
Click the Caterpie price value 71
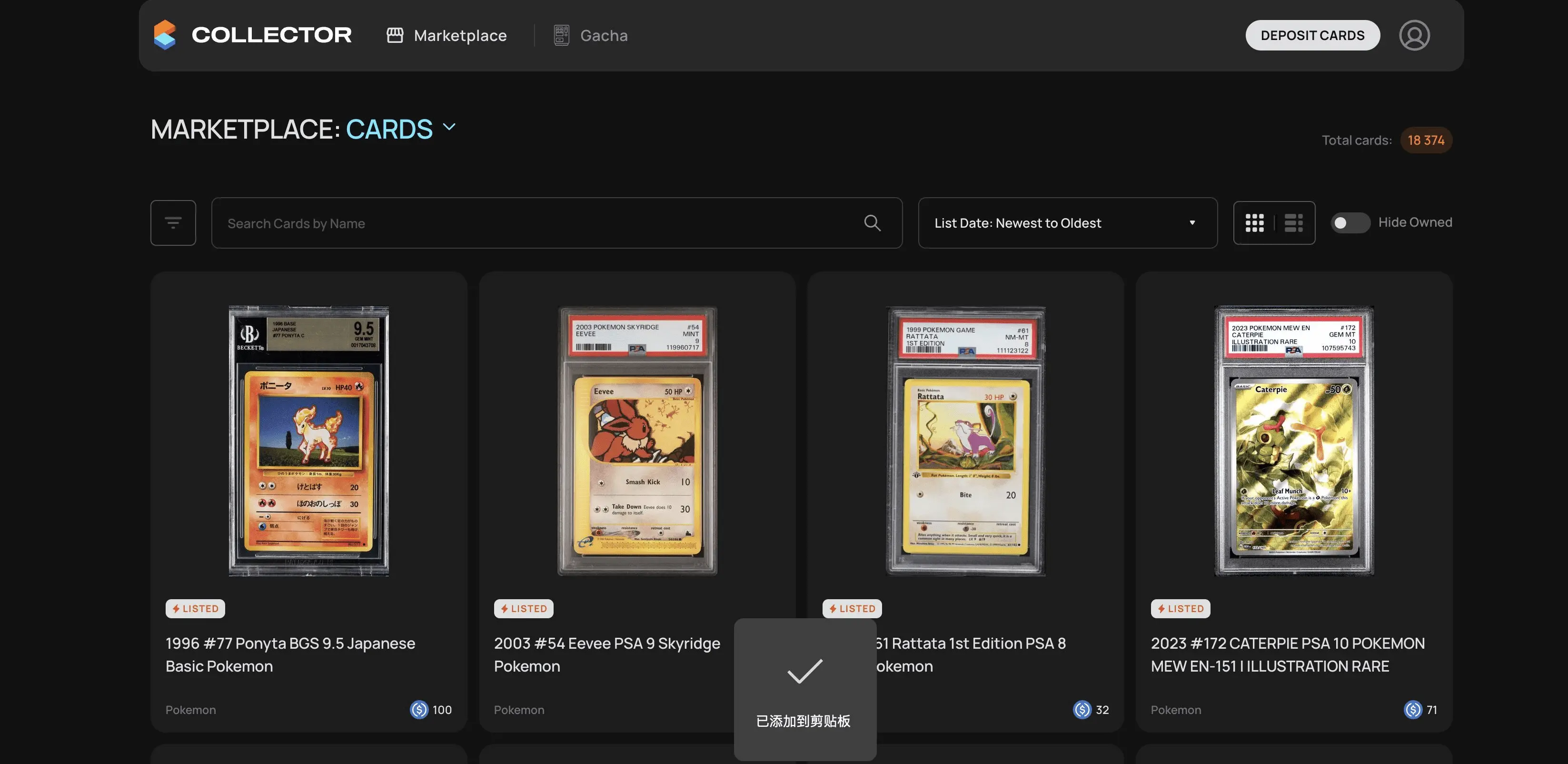[1432, 710]
